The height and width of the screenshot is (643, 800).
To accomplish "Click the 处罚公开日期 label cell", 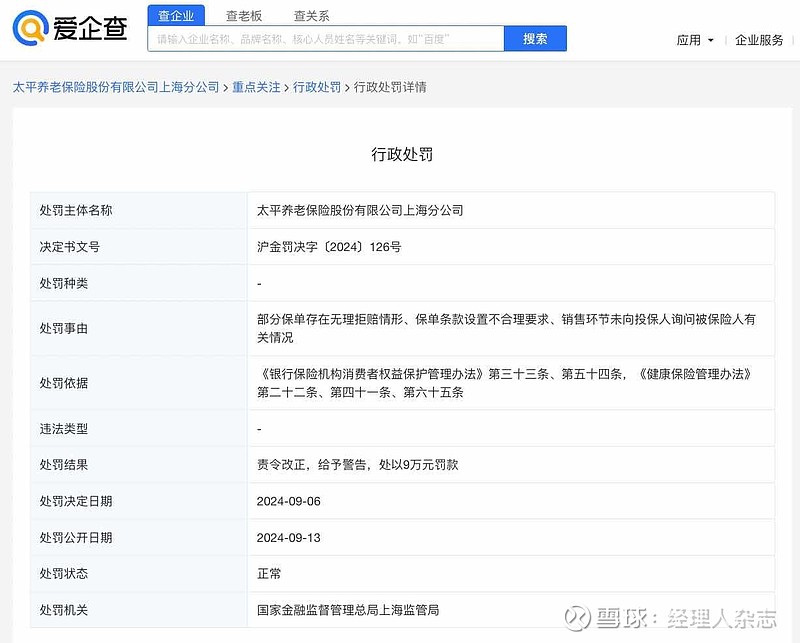I will pos(139,538).
